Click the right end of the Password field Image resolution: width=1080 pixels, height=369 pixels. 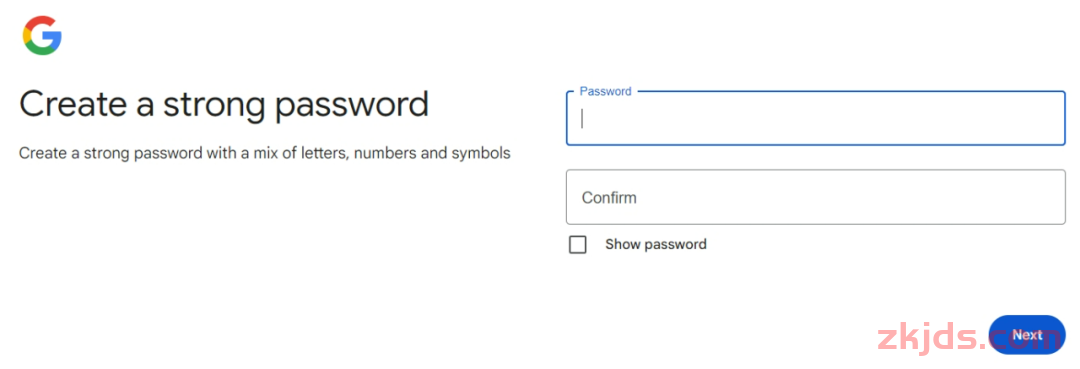coord(1047,118)
